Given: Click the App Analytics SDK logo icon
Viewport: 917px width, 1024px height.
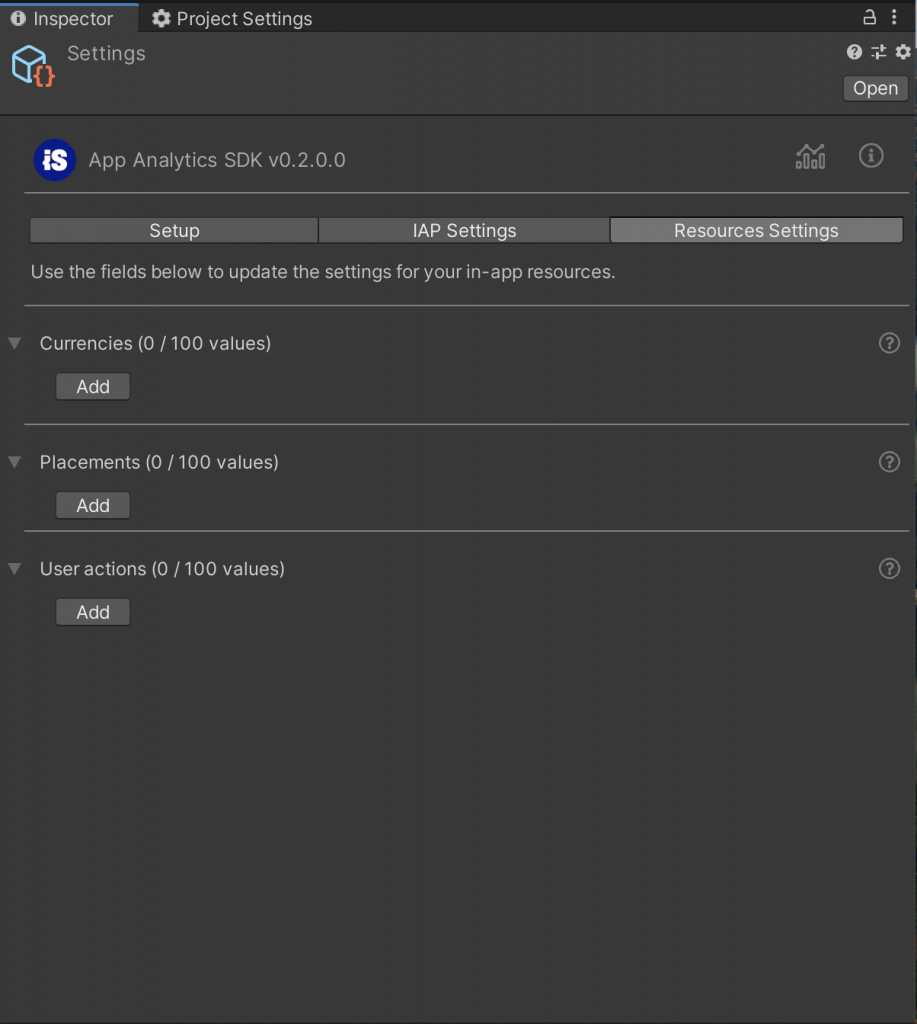Looking at the screenshot, I should (x=54, y=160).
